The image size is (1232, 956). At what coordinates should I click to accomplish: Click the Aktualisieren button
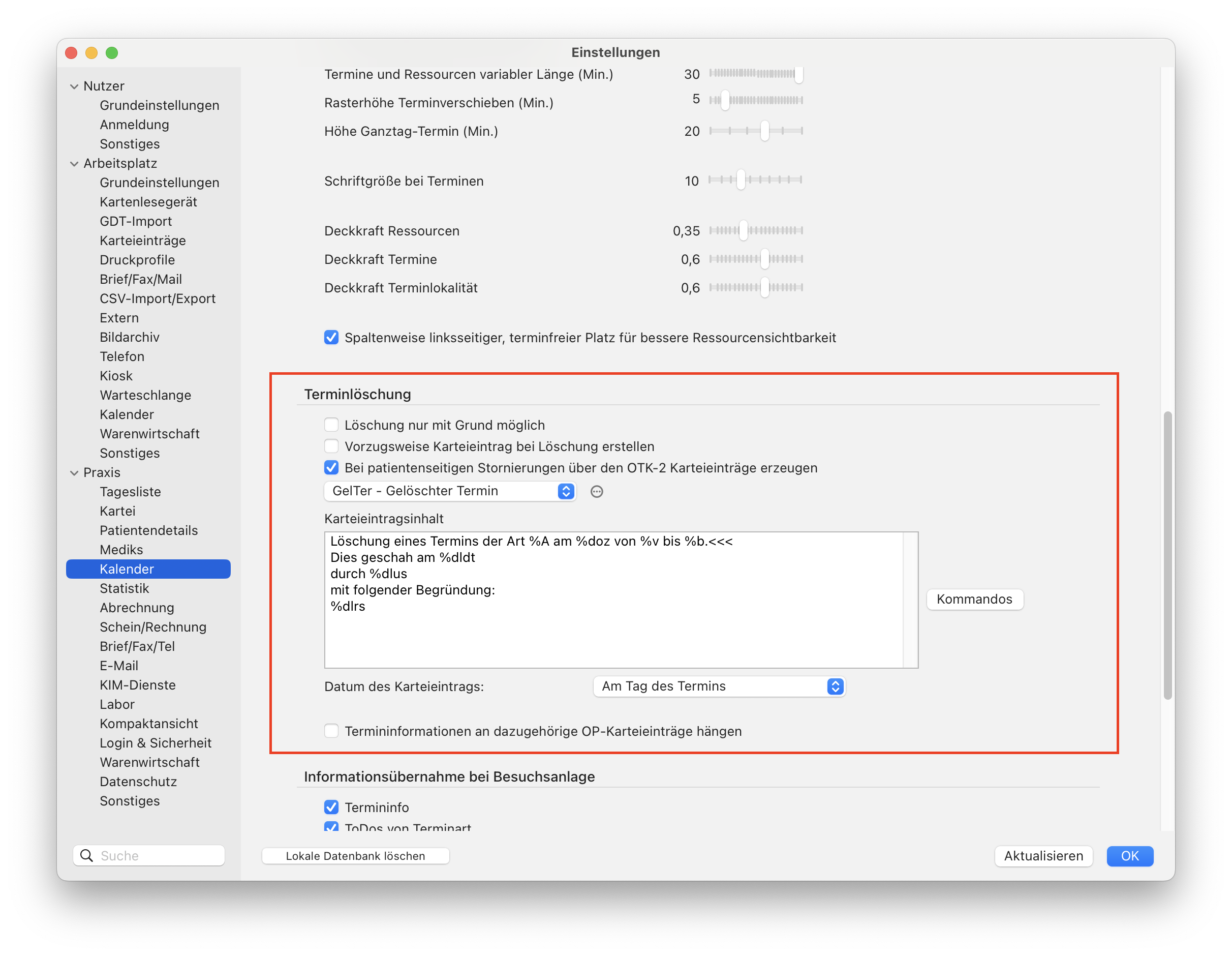click(x=1043, y=855)
